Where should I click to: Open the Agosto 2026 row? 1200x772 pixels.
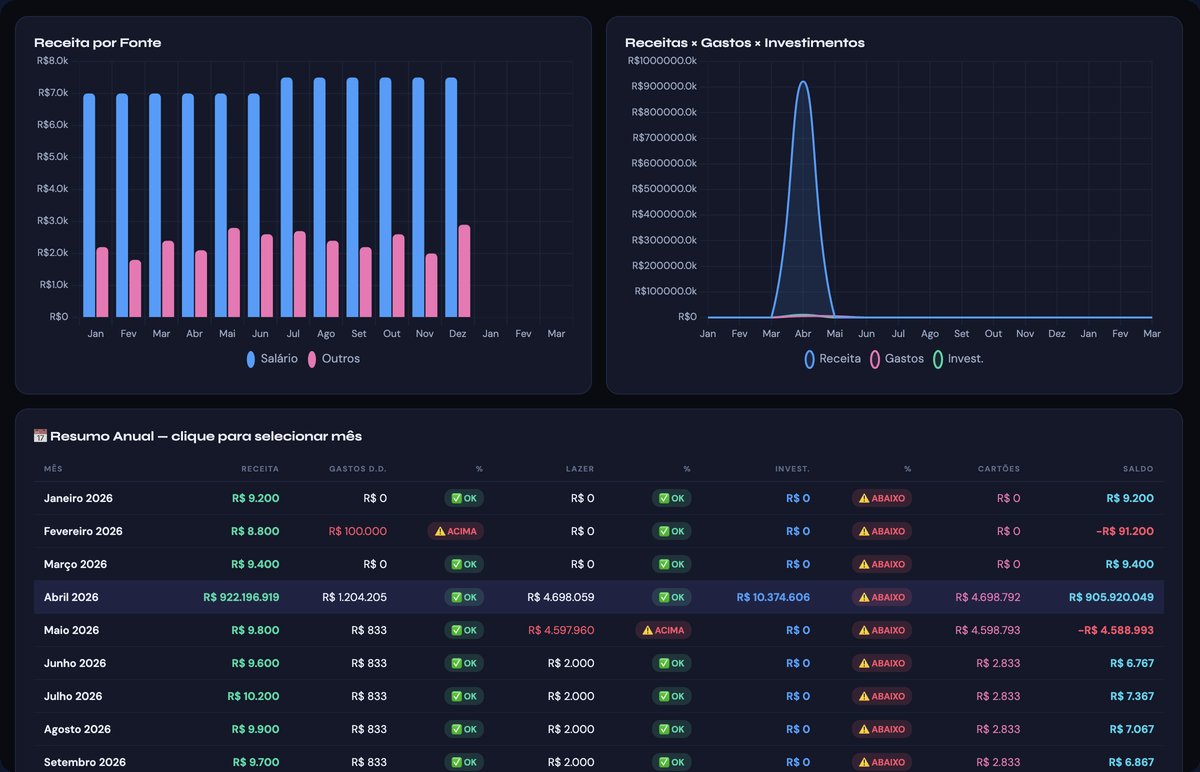598,729
